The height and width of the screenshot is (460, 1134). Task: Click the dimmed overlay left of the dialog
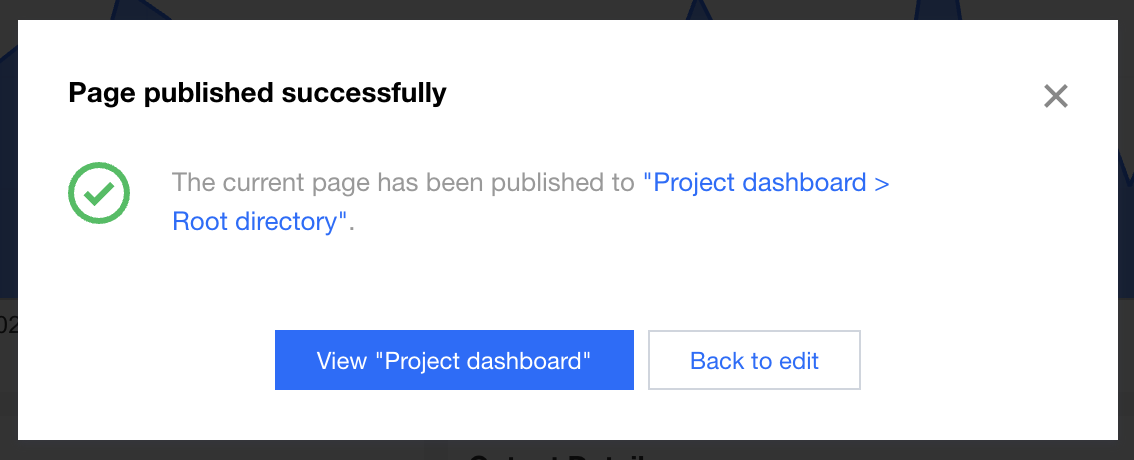[8, 200]
